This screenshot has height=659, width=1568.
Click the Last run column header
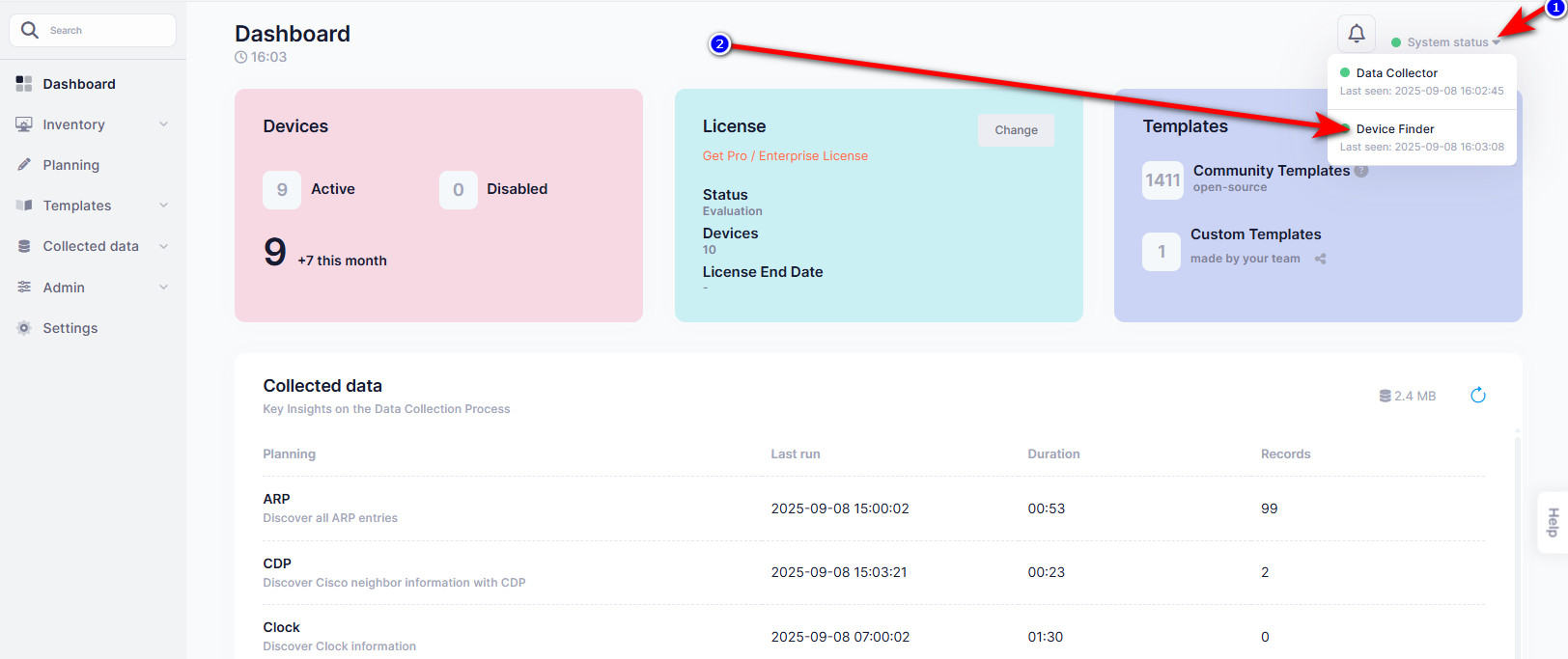point(796,453)
